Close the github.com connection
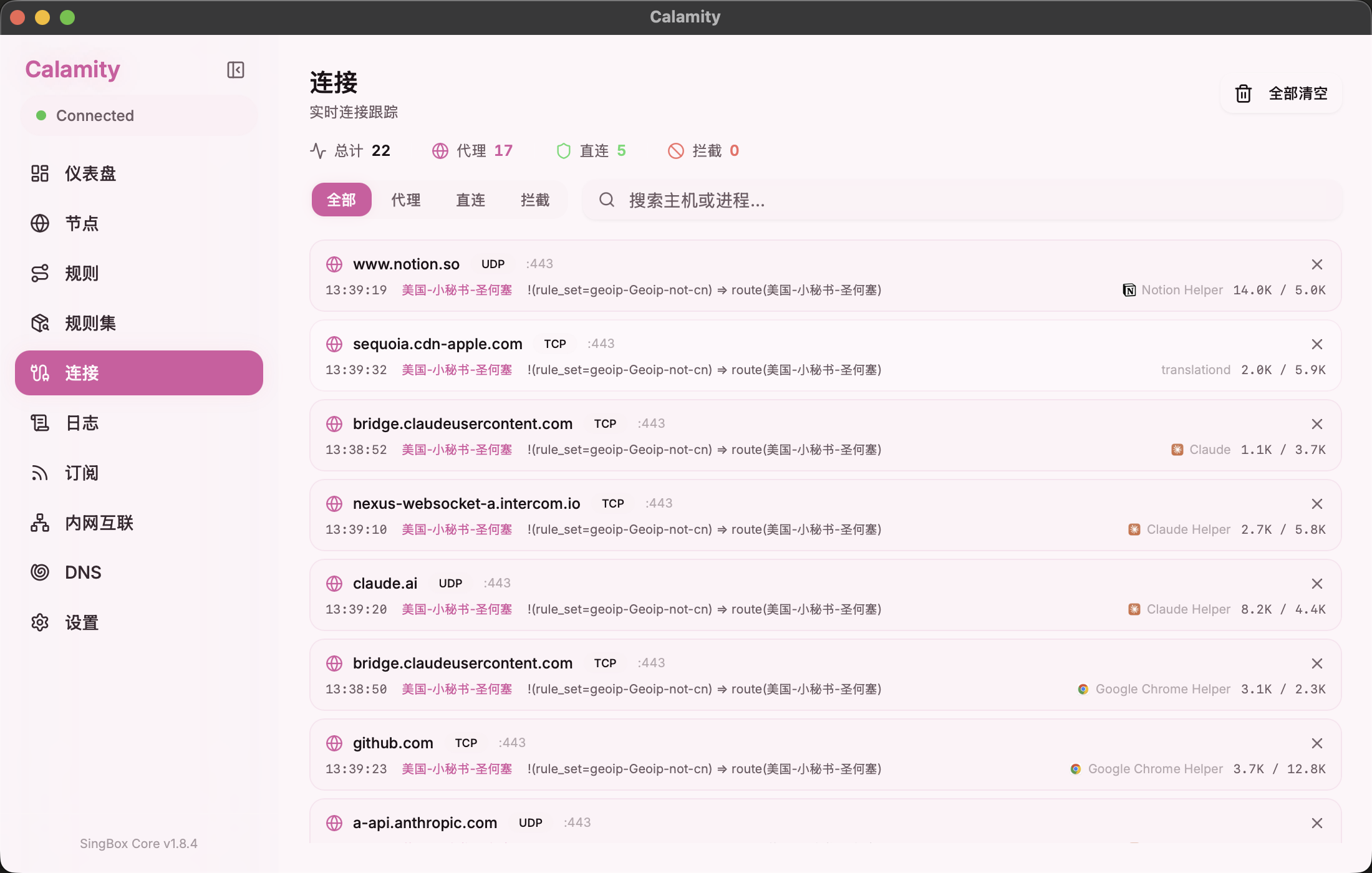The height and width of the screenshot is (873, 1372). coord(1316,743)
